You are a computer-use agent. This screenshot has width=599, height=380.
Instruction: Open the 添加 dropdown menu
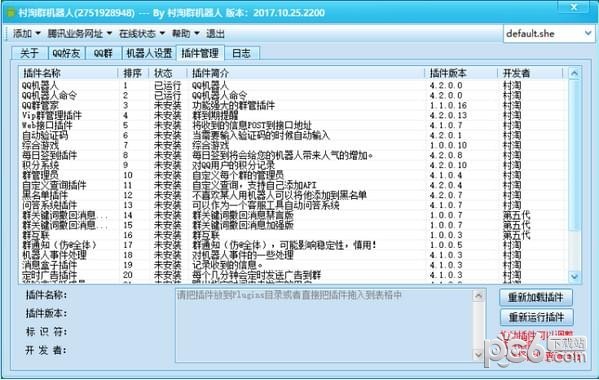[x=27, y=34]
